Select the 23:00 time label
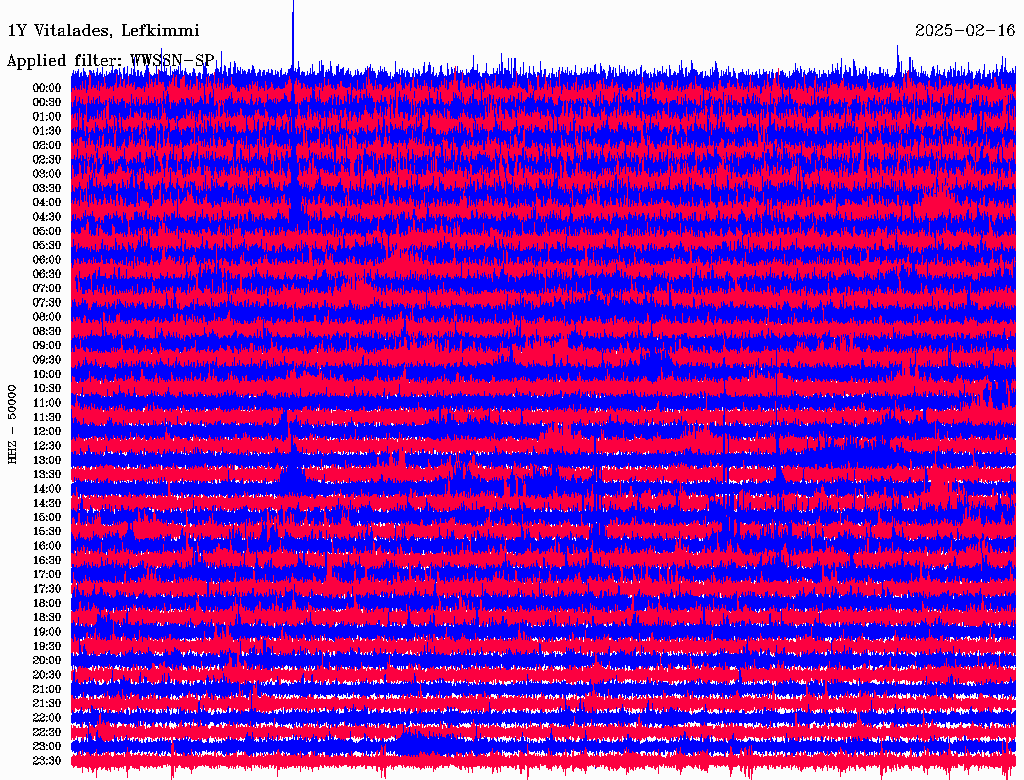 click(47, 747)
